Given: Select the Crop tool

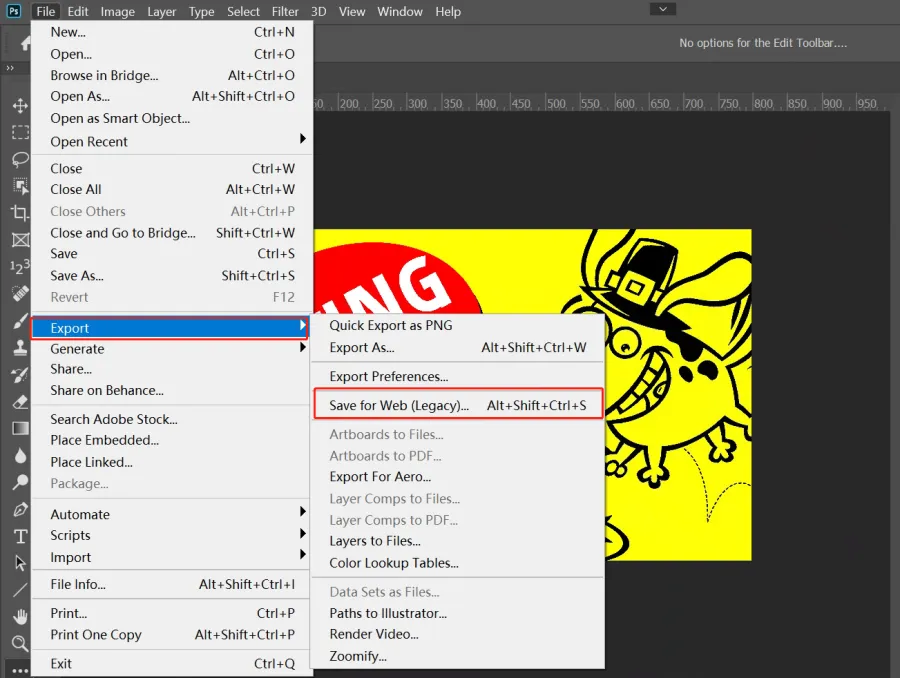Looking at the screenshot, I should [19, 213].
